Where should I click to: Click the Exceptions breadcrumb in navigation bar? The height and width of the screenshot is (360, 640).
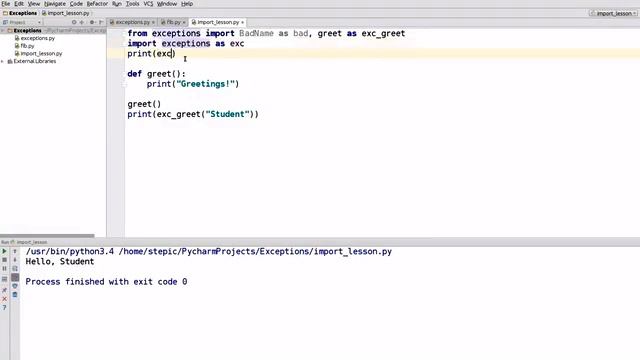20,13
